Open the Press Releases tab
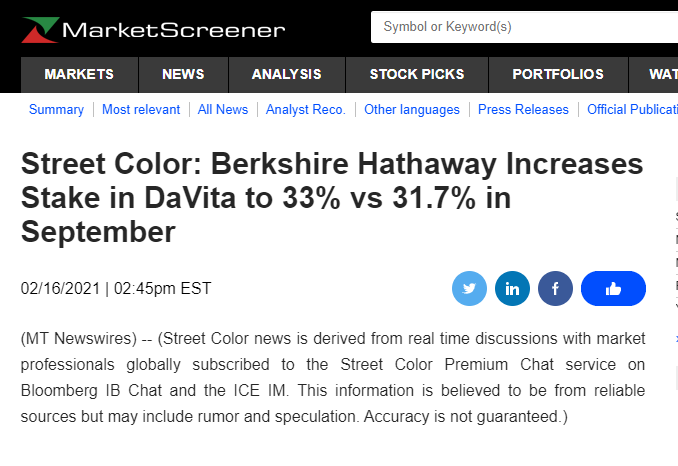The image size is (678, 466). tap(523, 110)
